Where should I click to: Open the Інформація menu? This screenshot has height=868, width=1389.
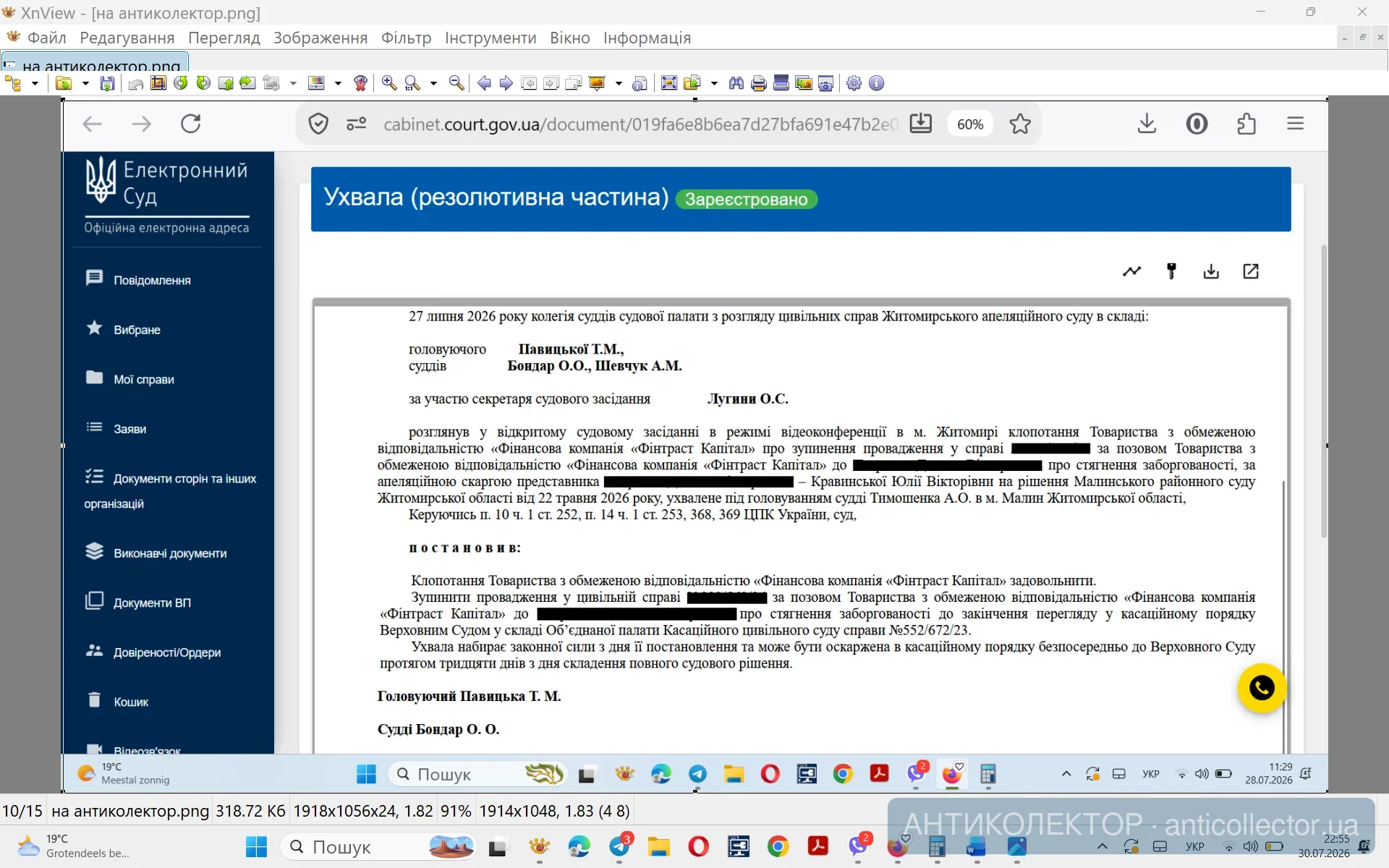pyautogui.click(x=647, y=38)
